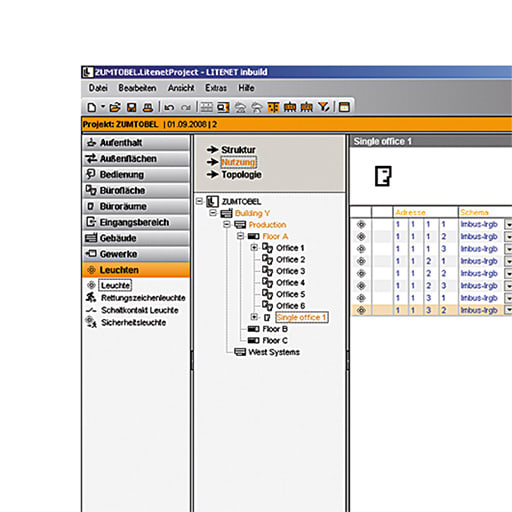
Task: Click lmbus-lrgb cell in row 1 1 2 1
Action: click(479, 261)
